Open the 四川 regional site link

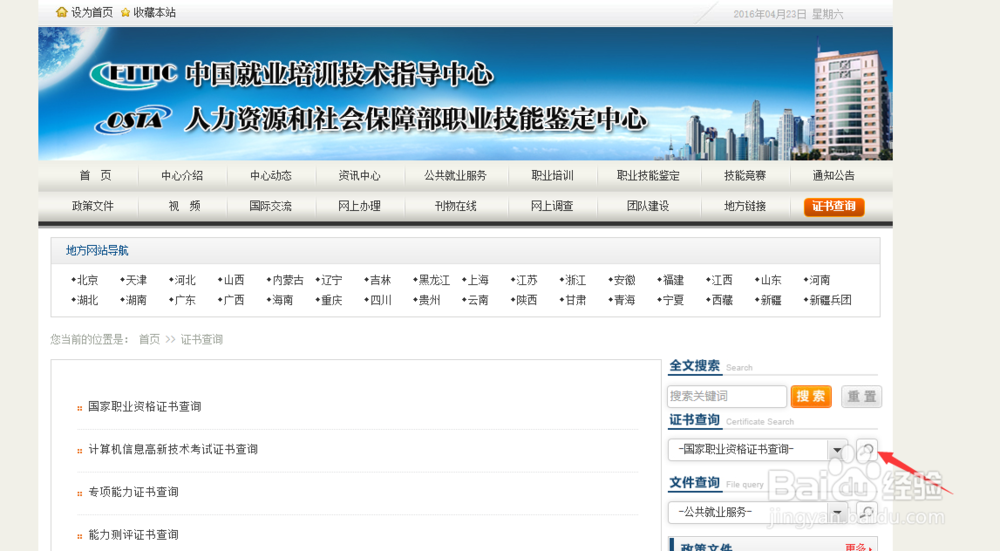click(380, 300)
